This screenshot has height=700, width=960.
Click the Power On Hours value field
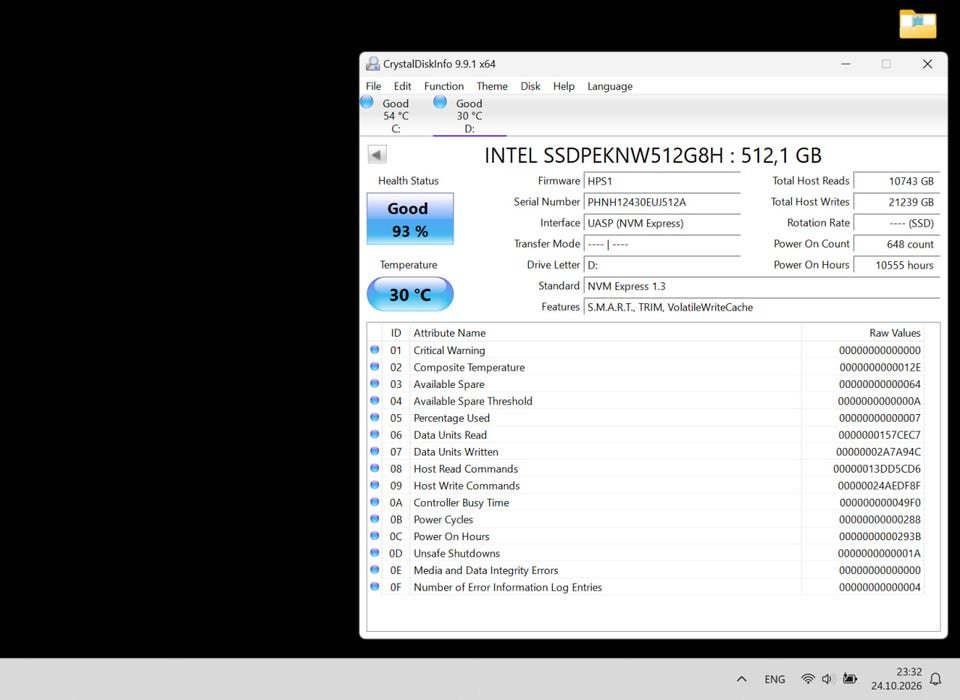coord(896,265)
